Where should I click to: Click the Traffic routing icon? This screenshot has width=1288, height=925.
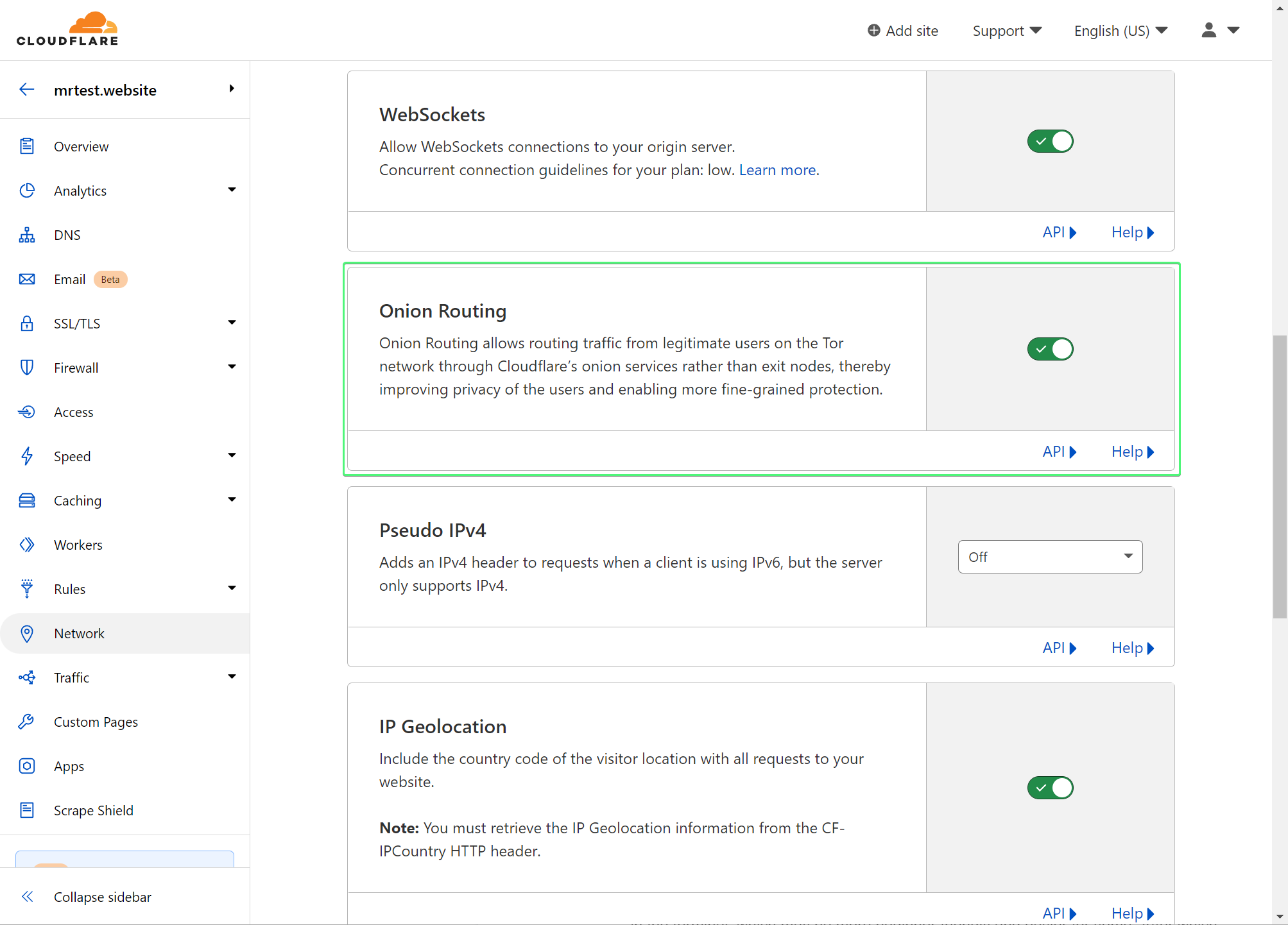click(x=27, y=677)
